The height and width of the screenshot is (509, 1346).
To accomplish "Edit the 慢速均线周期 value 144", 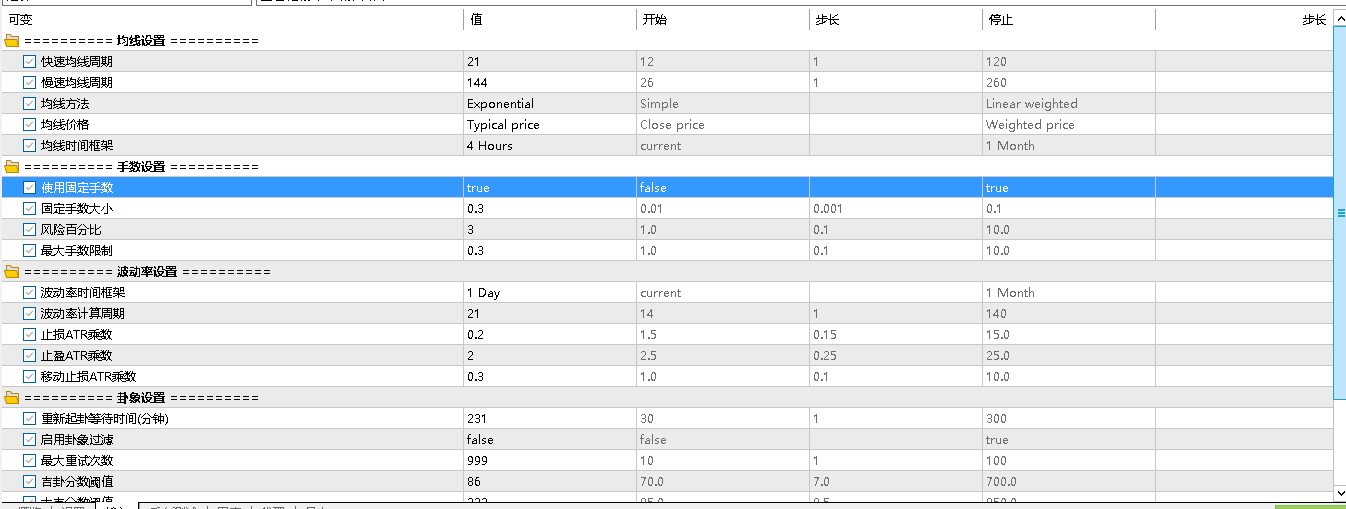I will 548,83.
